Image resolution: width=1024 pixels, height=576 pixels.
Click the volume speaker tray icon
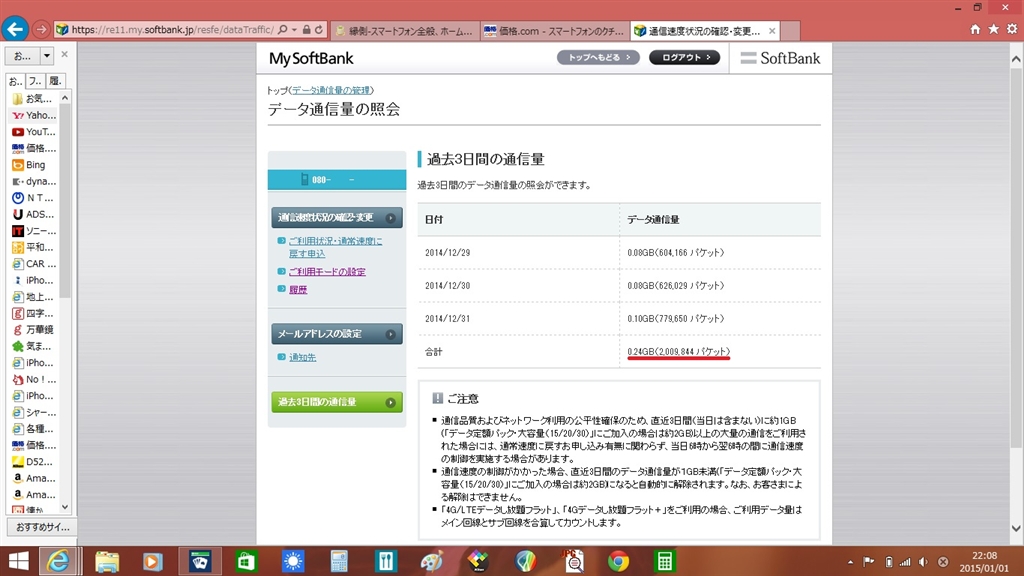click(x=923, y=562)
